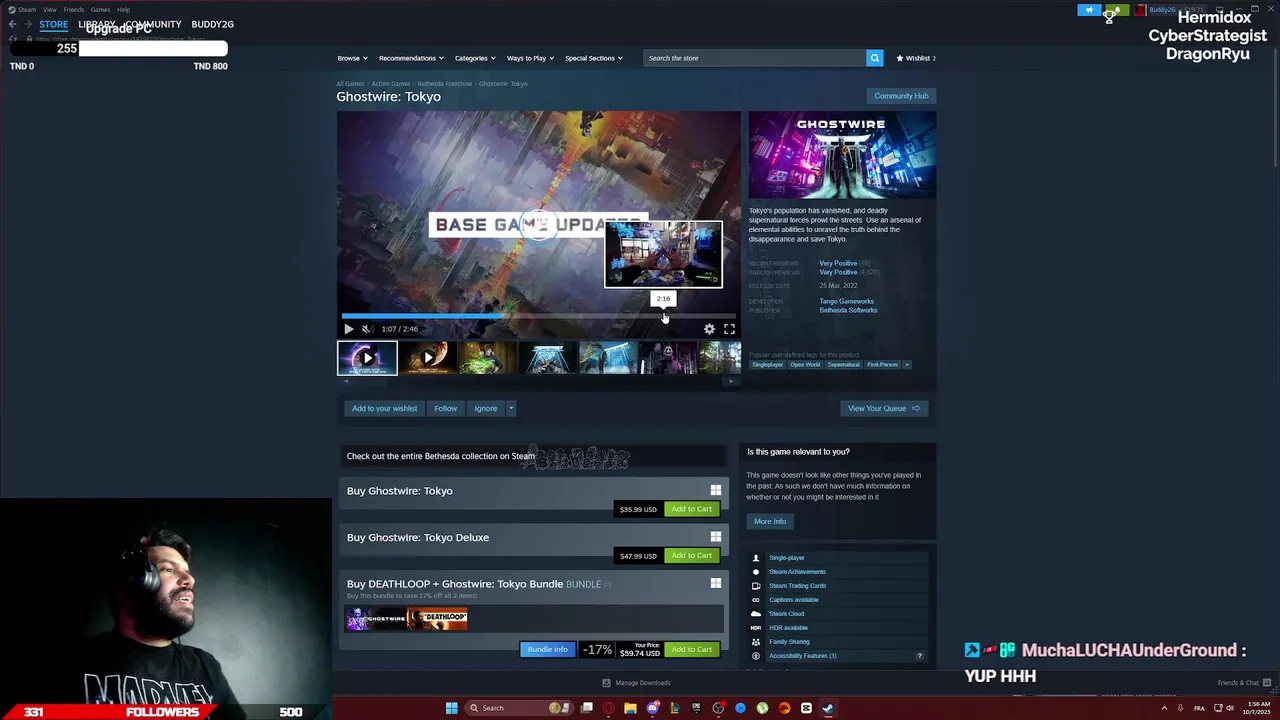Expand the Ways to Play dropdown

530,58
